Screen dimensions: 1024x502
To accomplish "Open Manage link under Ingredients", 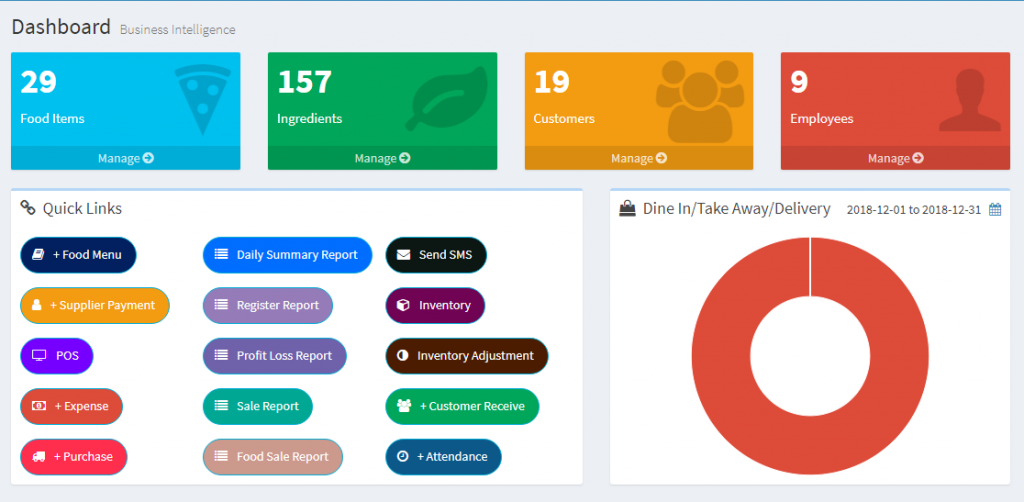I will [x=382, y=158].
